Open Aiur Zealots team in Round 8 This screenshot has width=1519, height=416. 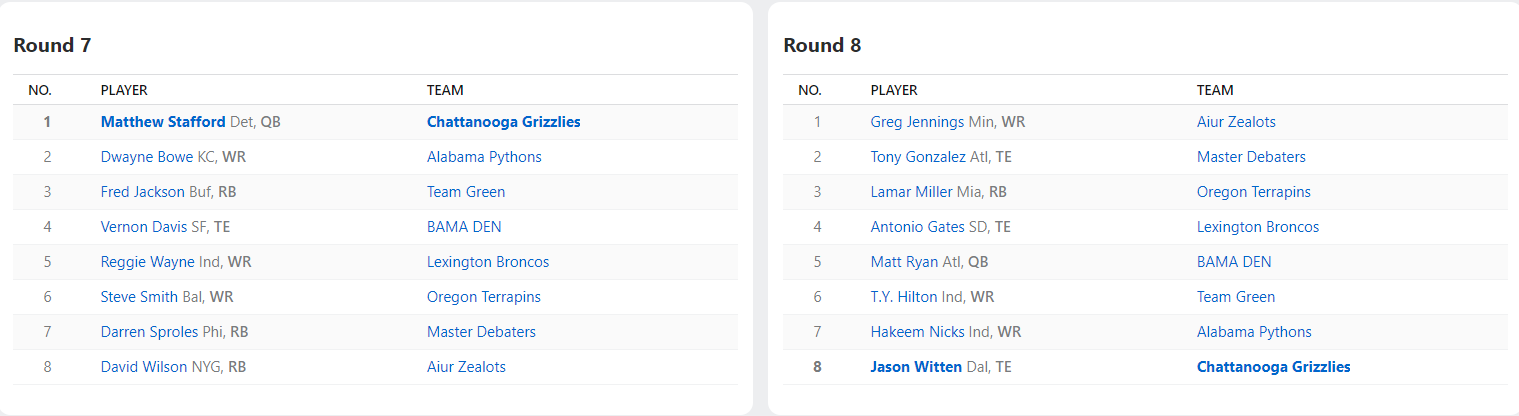(1236, 122)
